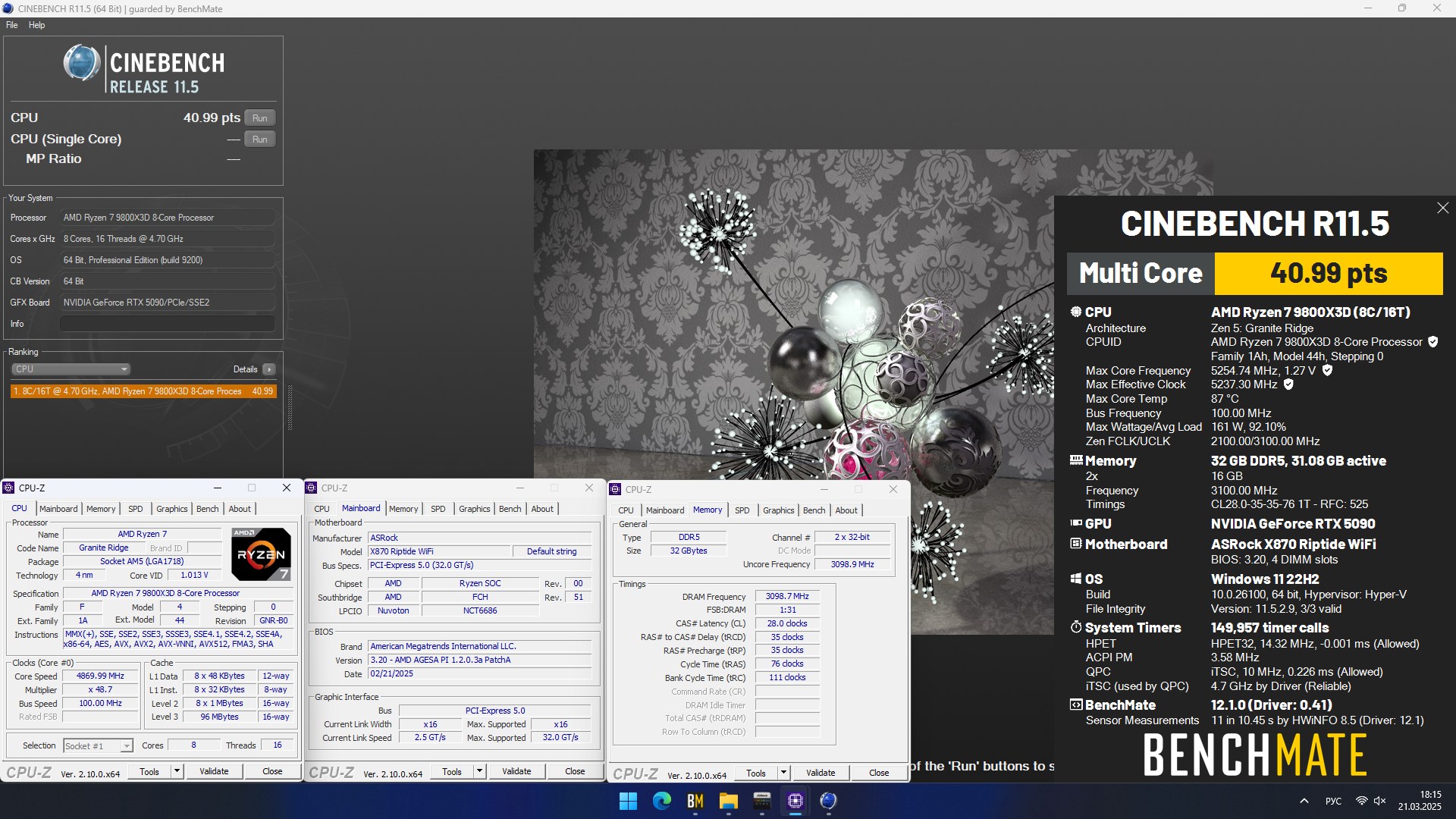Click Tools button in first CPU-Z window
This screenshot has width=1456, height=819.
[x=149, y=772]
